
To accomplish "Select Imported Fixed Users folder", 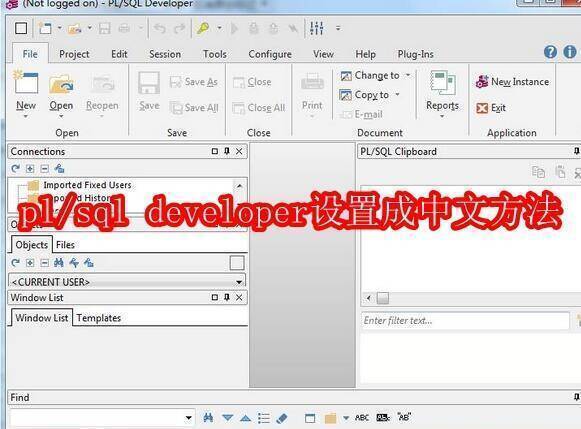I will click(x=80, y=184).
